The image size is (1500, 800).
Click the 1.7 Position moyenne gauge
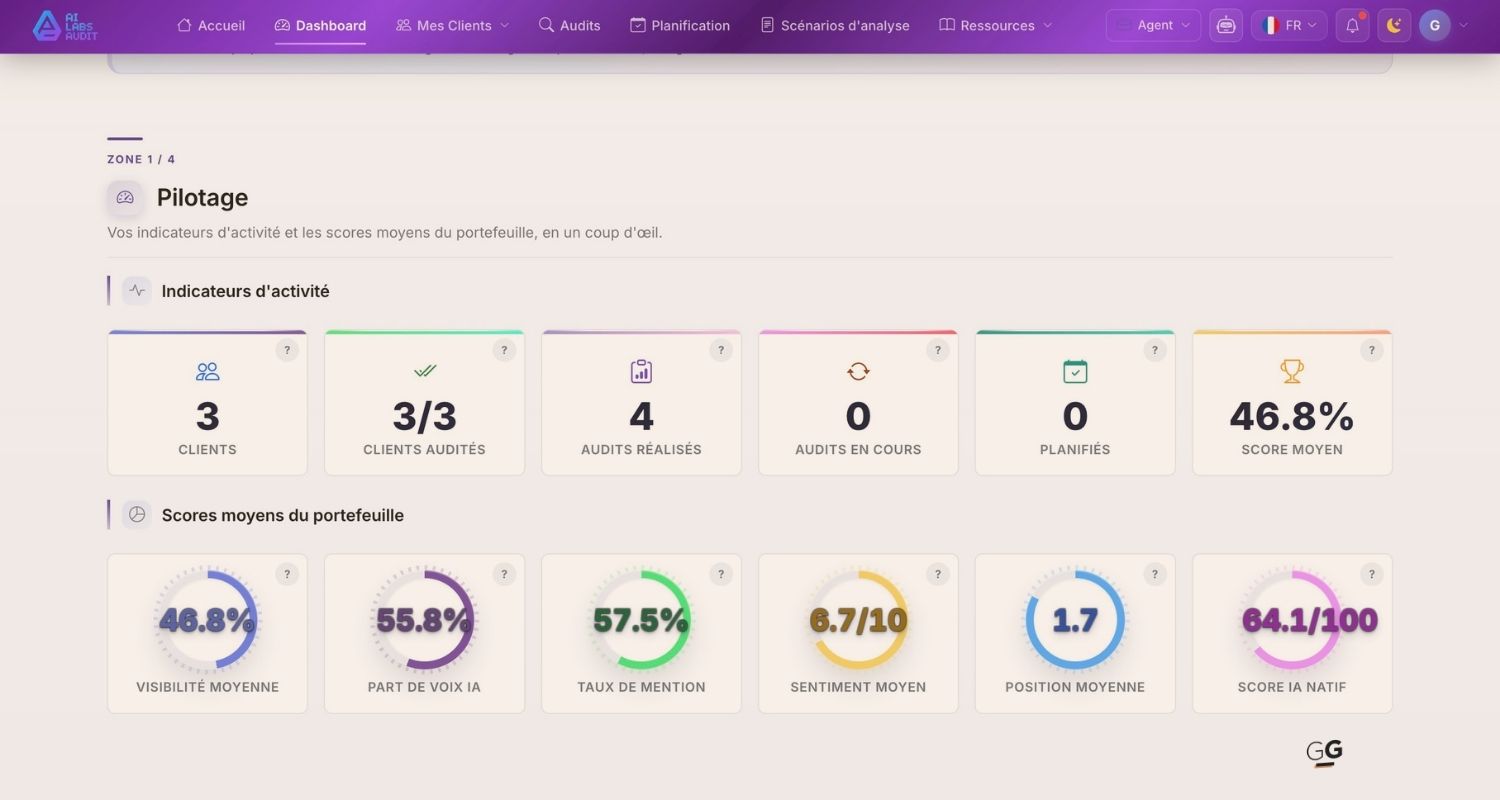[x=1075, y=620]
